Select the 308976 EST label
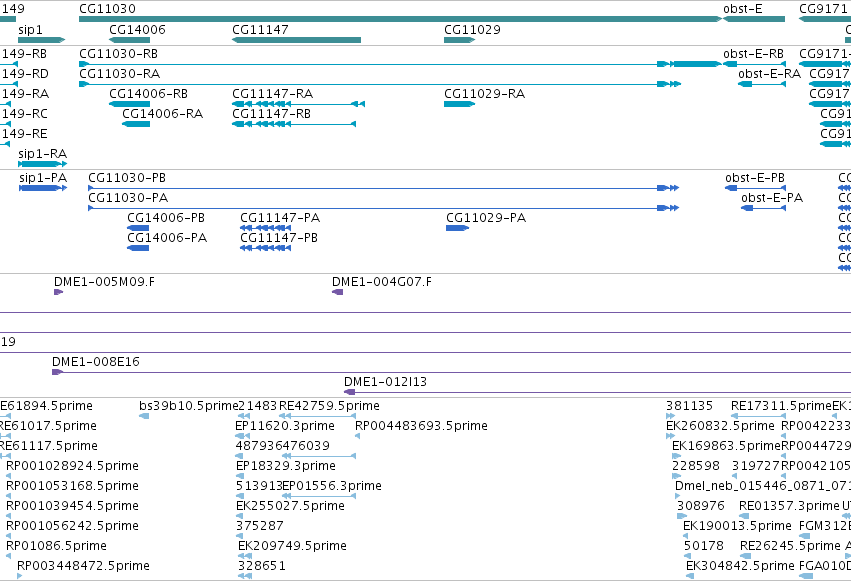 (701, 506)
